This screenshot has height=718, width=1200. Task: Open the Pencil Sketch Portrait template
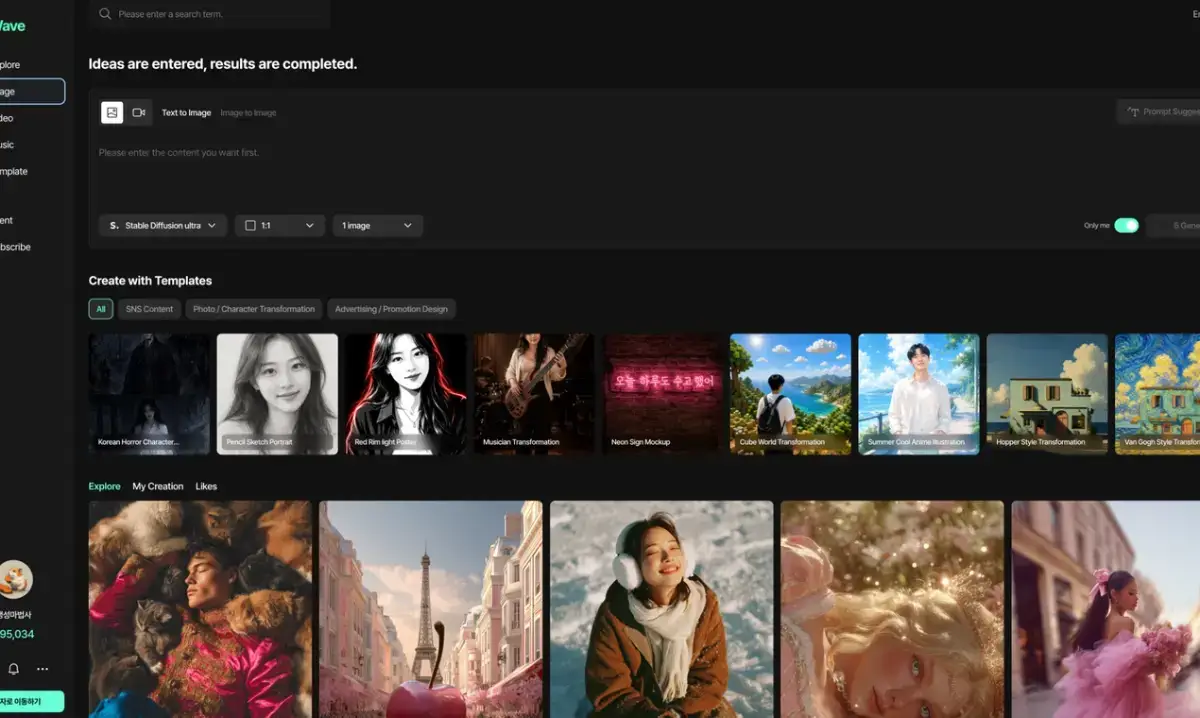[277, 394]
